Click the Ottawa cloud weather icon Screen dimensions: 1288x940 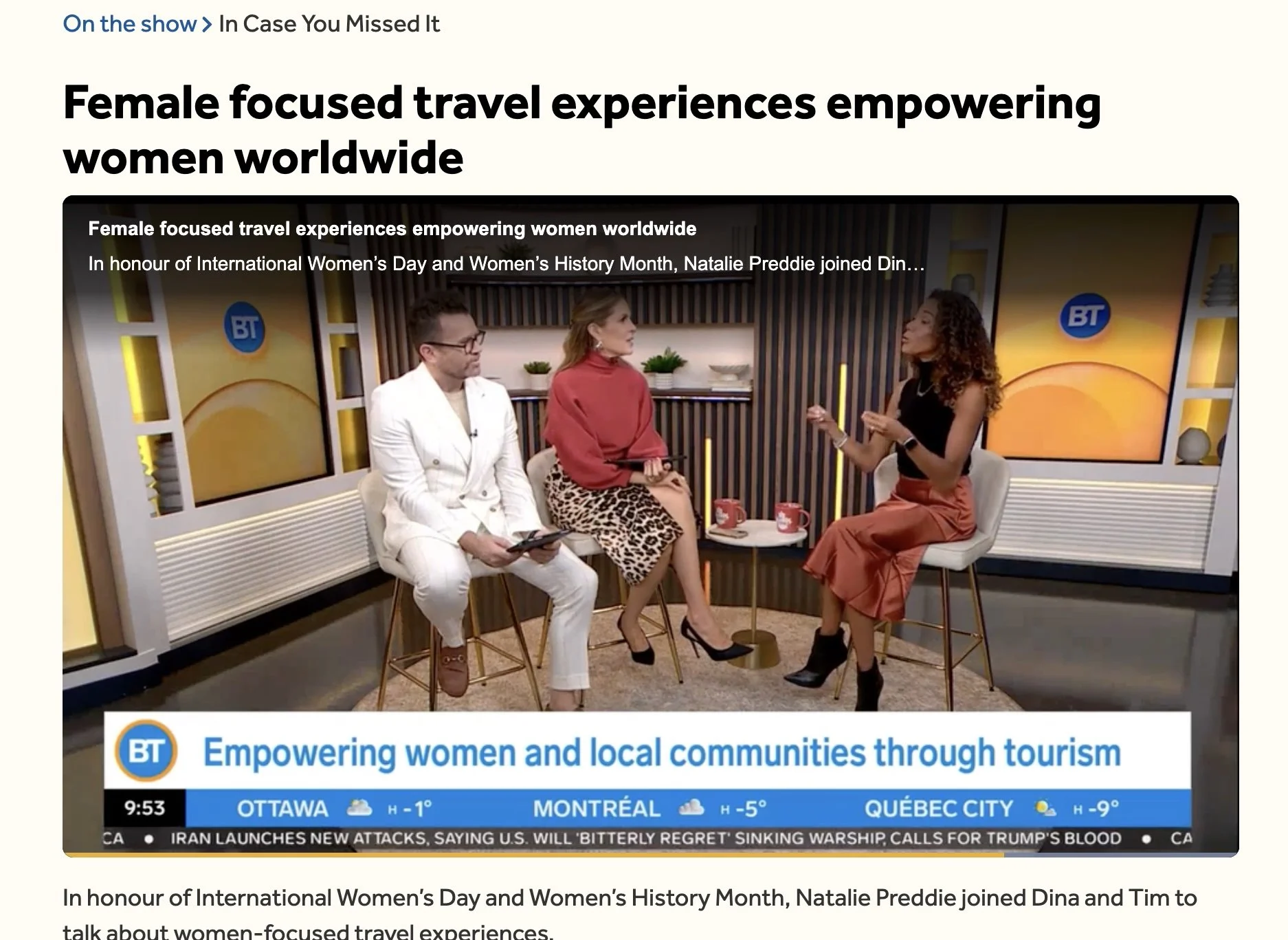click(x=359, y=807)
